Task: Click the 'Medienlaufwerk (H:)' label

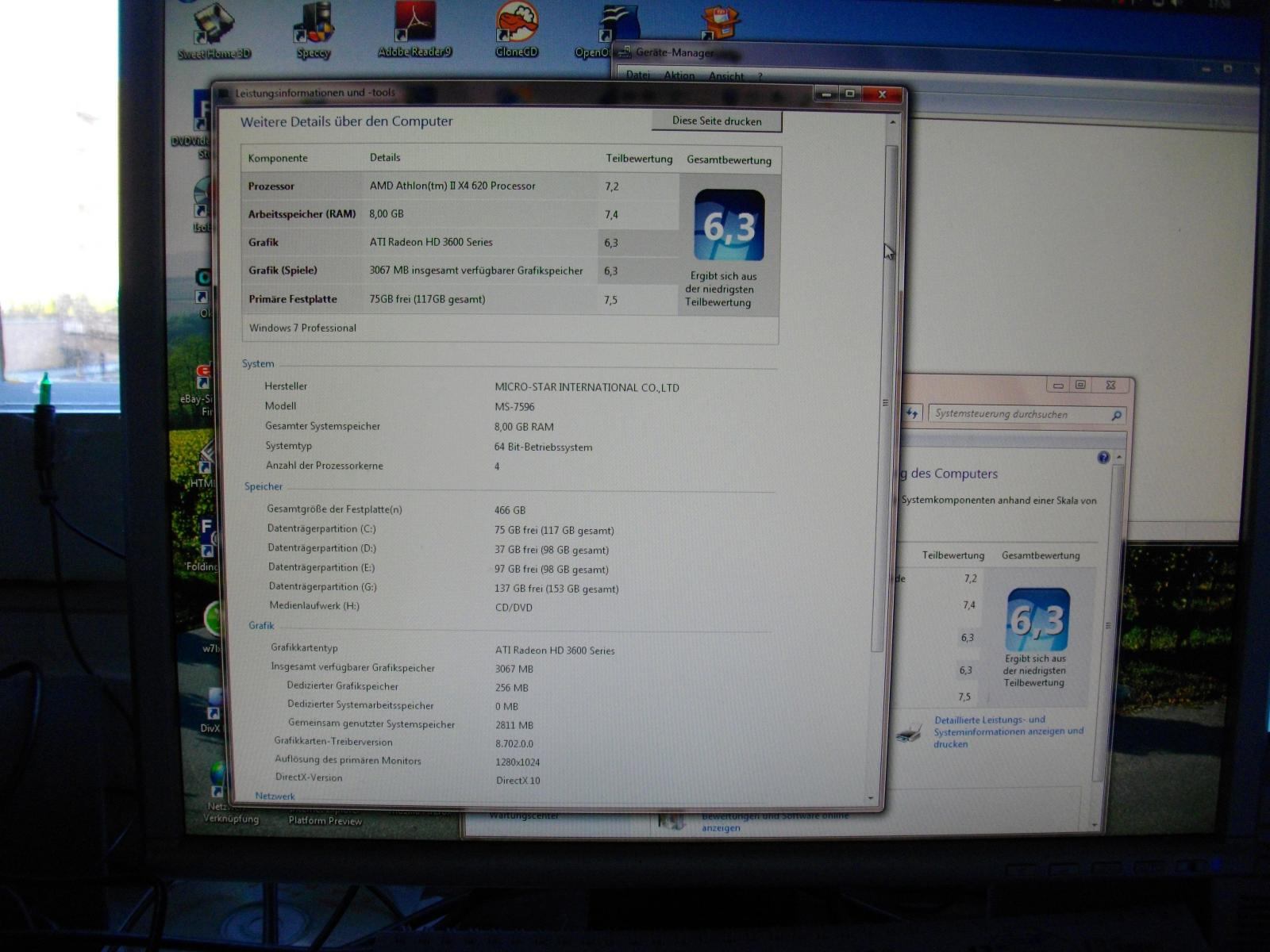Action: tap(314, 605)
